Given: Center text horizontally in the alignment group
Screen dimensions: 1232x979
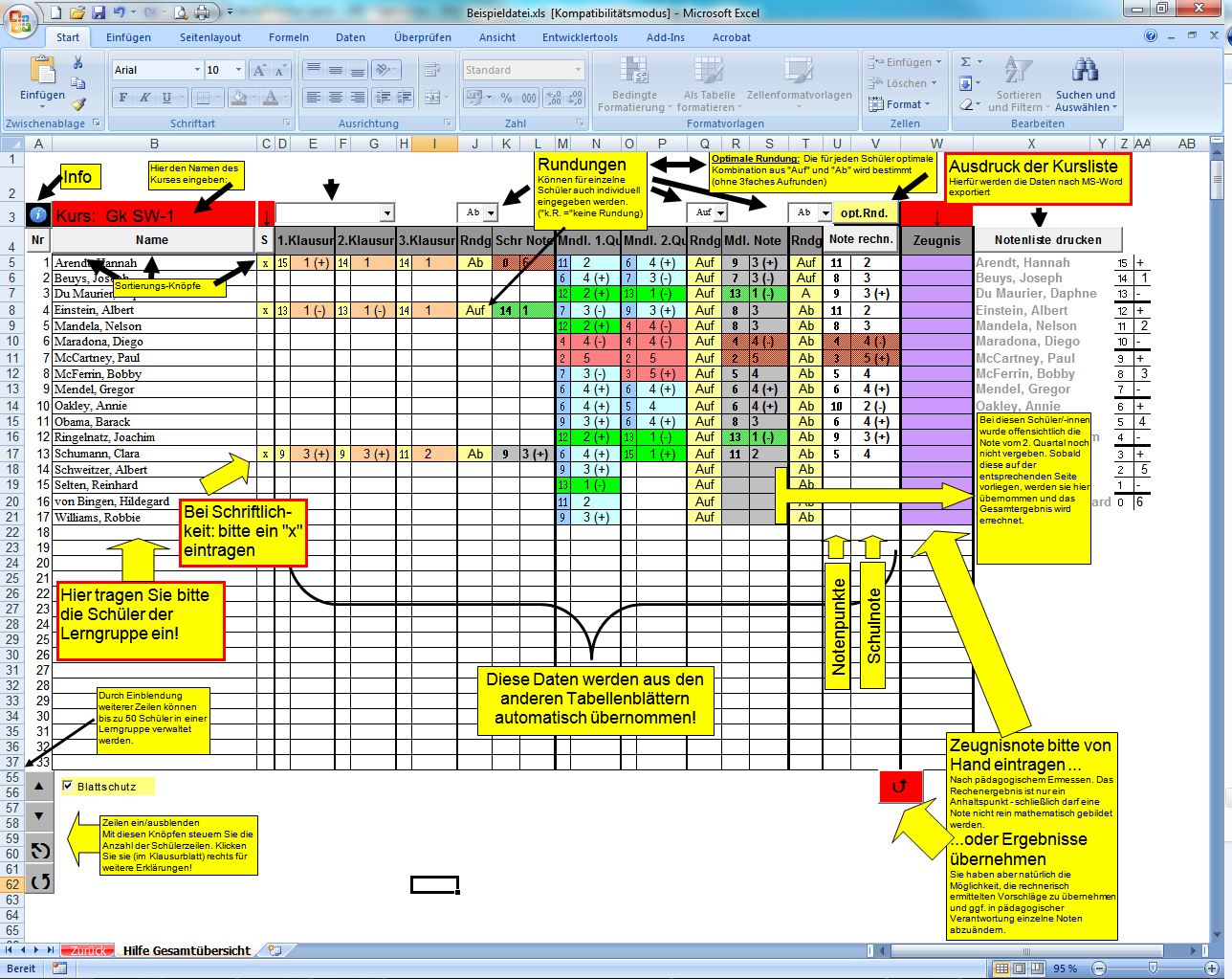Looking at the screenshot, I should [335, 98].
